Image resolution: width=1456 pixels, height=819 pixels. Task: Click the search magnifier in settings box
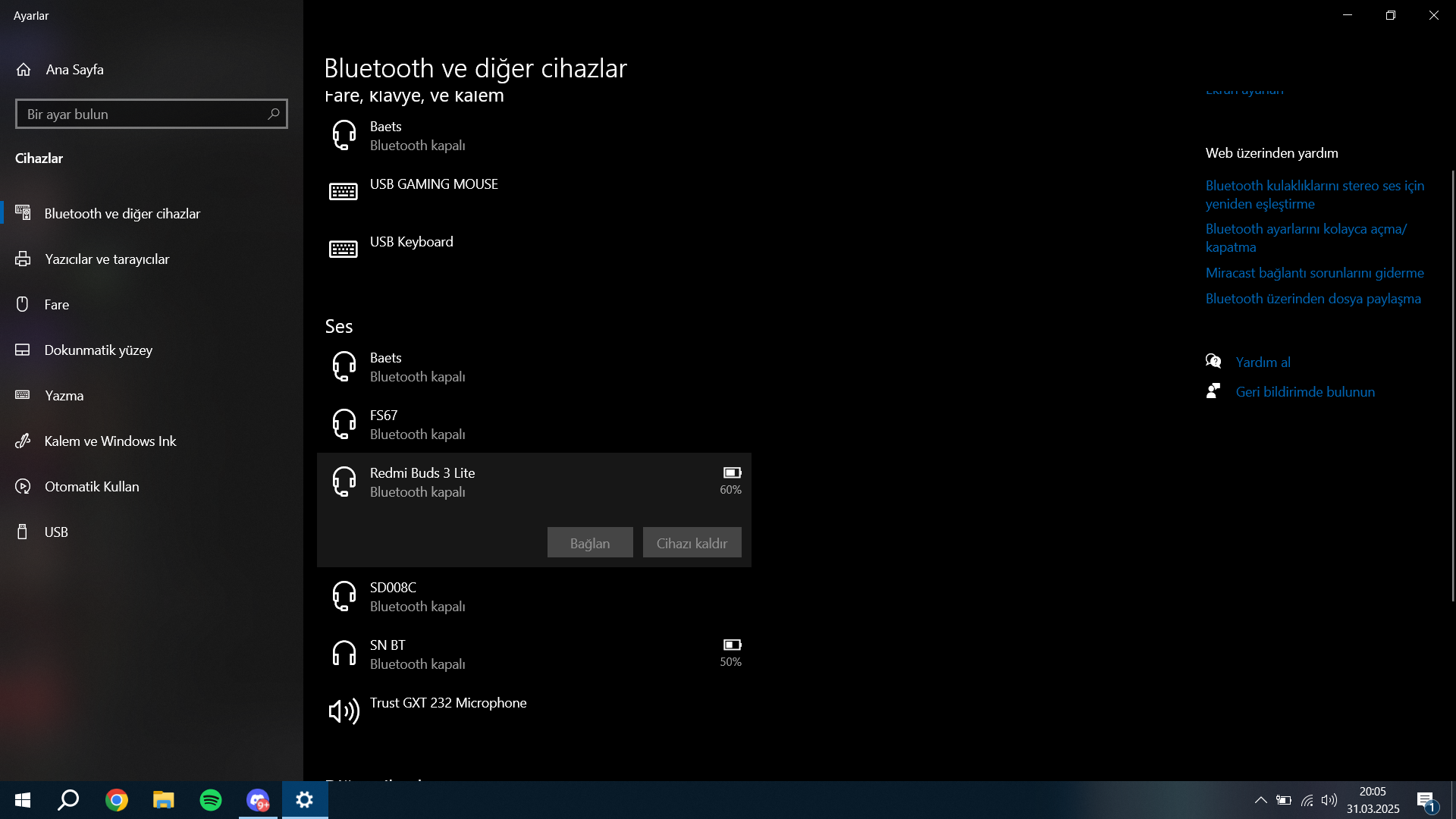click(274, 114)
